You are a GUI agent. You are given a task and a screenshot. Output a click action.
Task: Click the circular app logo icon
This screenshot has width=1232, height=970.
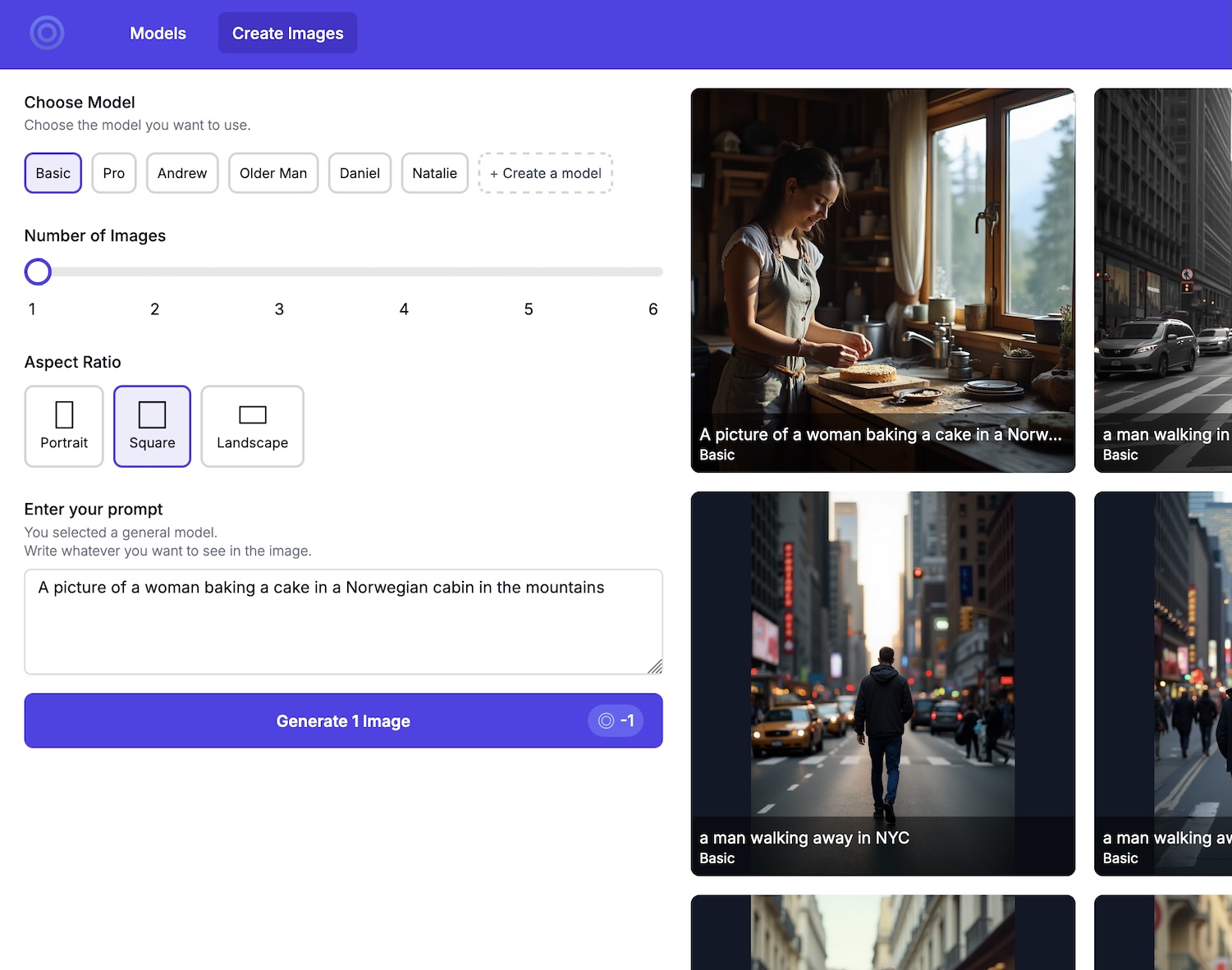(47, 33)
